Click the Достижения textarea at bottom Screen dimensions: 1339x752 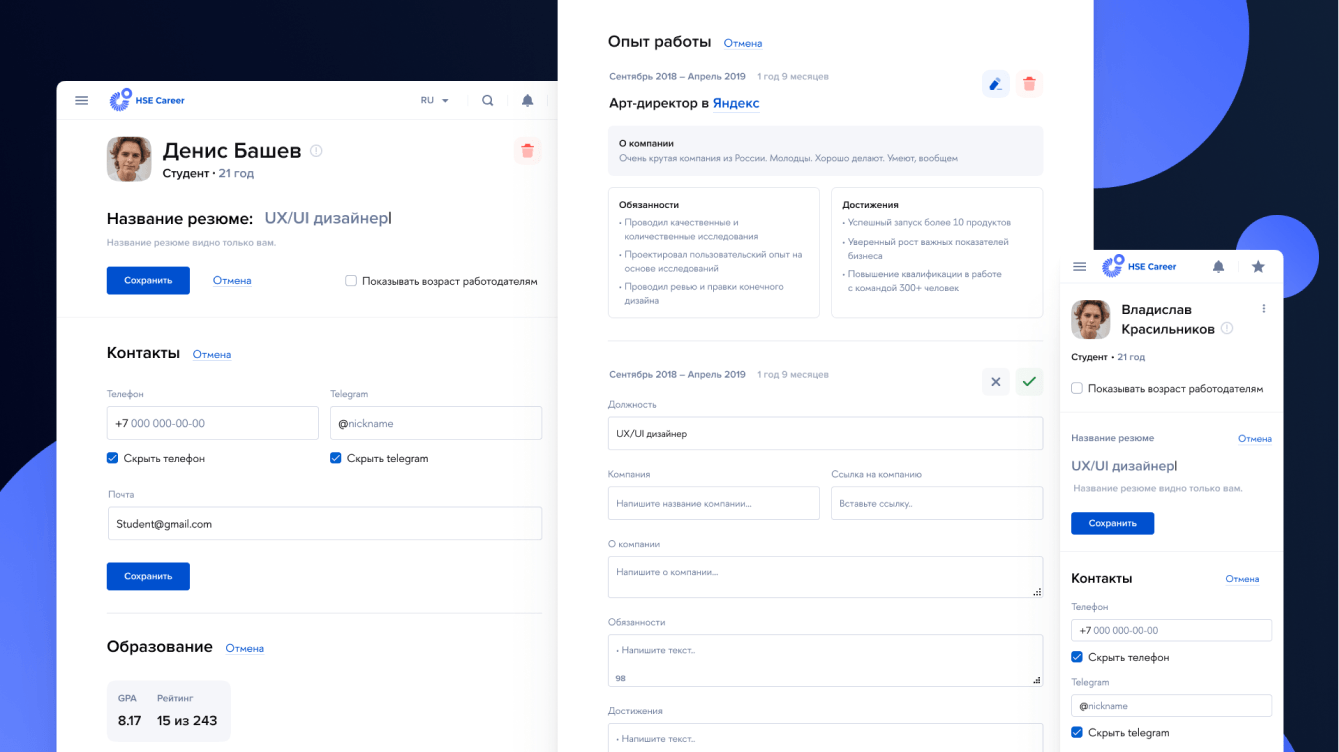[825, 738]
